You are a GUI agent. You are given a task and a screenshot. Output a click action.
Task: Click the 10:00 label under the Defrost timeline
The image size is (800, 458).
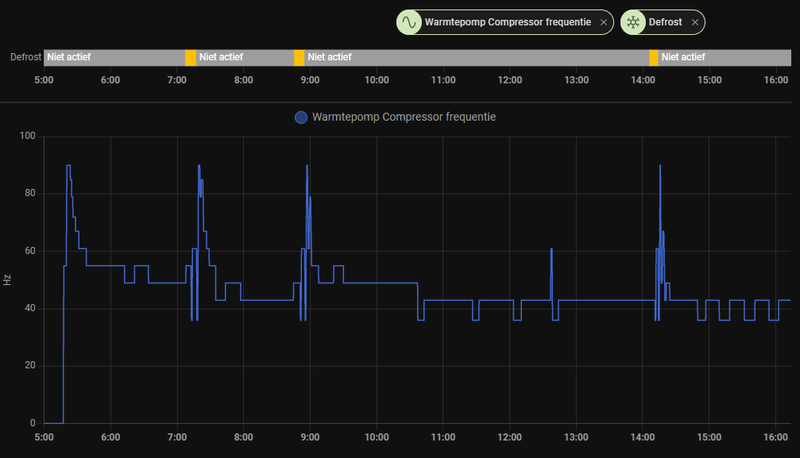pyautogui.click(x=377, y=80)
